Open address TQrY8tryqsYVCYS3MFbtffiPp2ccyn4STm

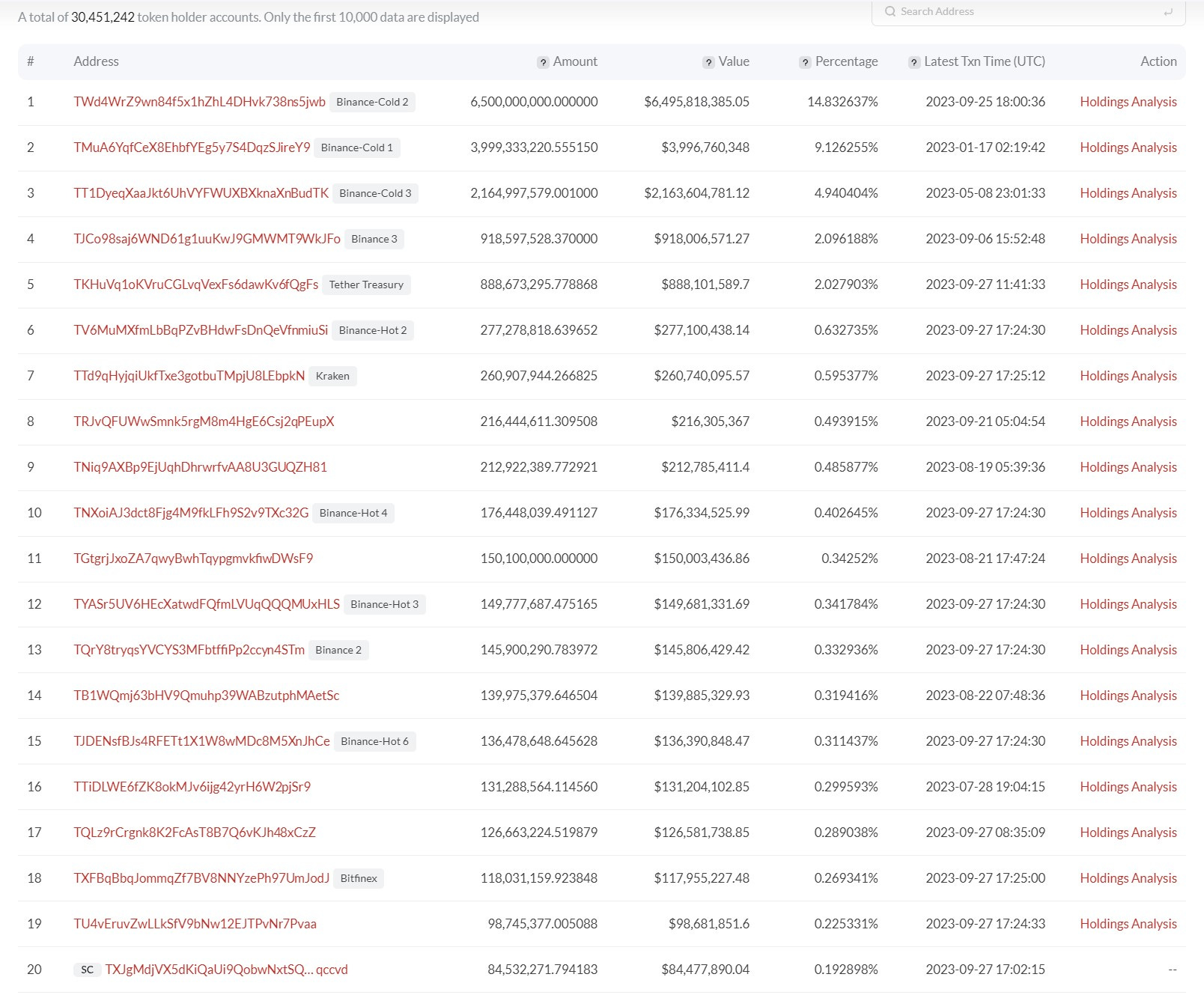[x=189, y=650]
